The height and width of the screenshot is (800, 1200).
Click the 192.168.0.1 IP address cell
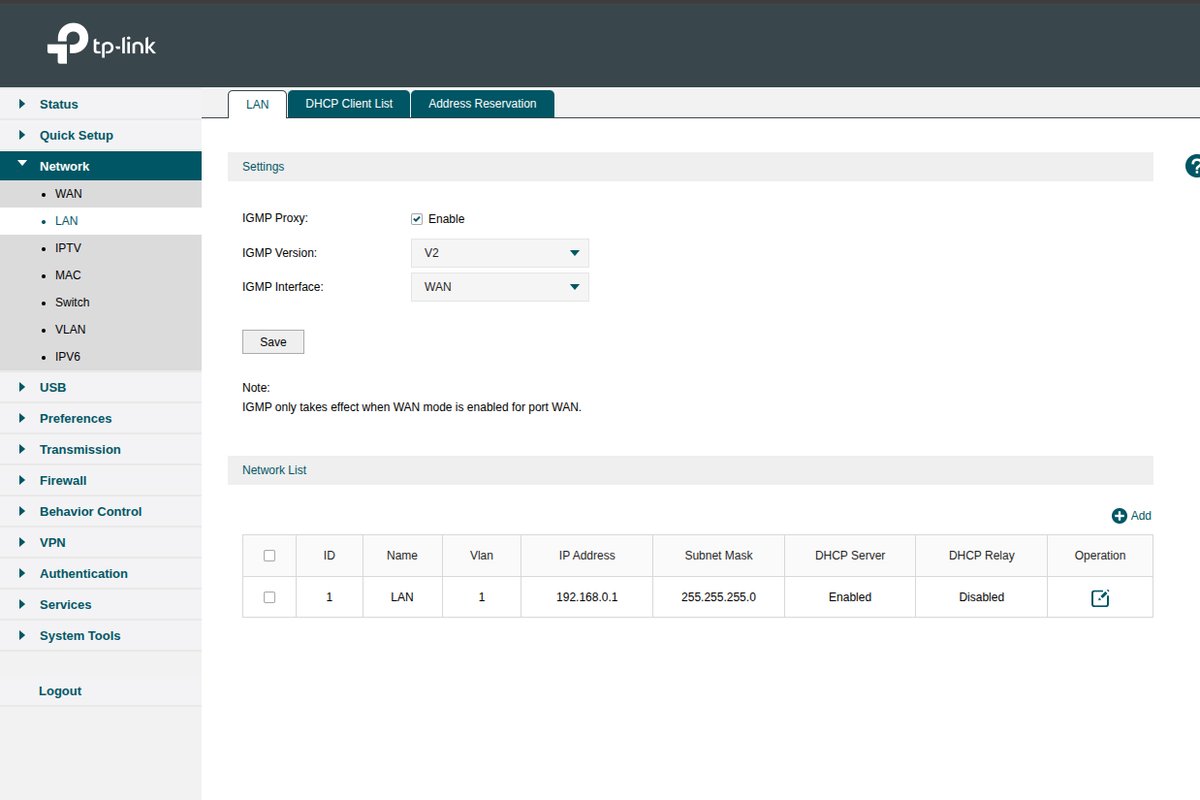[587, 597]
